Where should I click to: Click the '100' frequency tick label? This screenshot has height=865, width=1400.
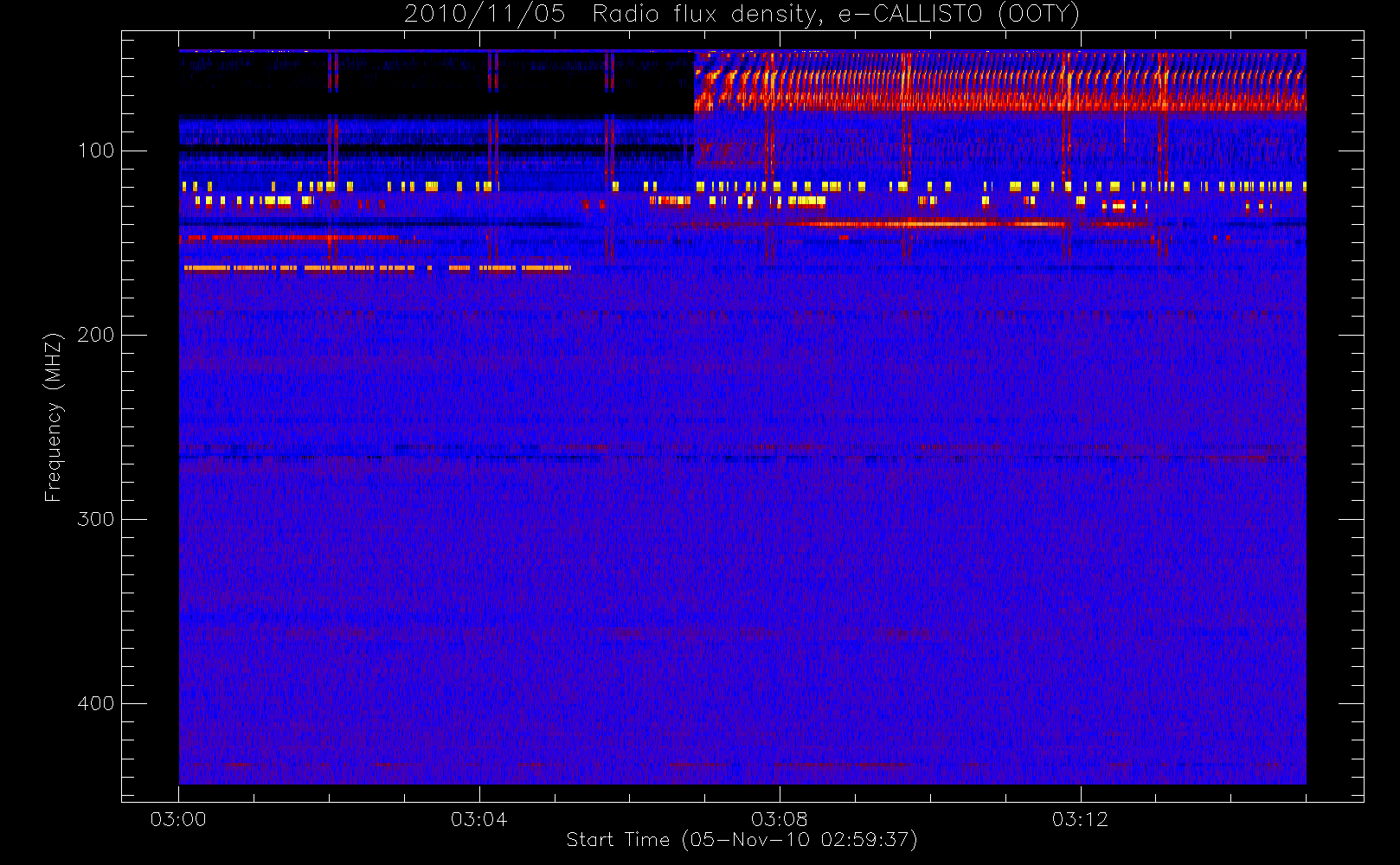pos(96,151)
